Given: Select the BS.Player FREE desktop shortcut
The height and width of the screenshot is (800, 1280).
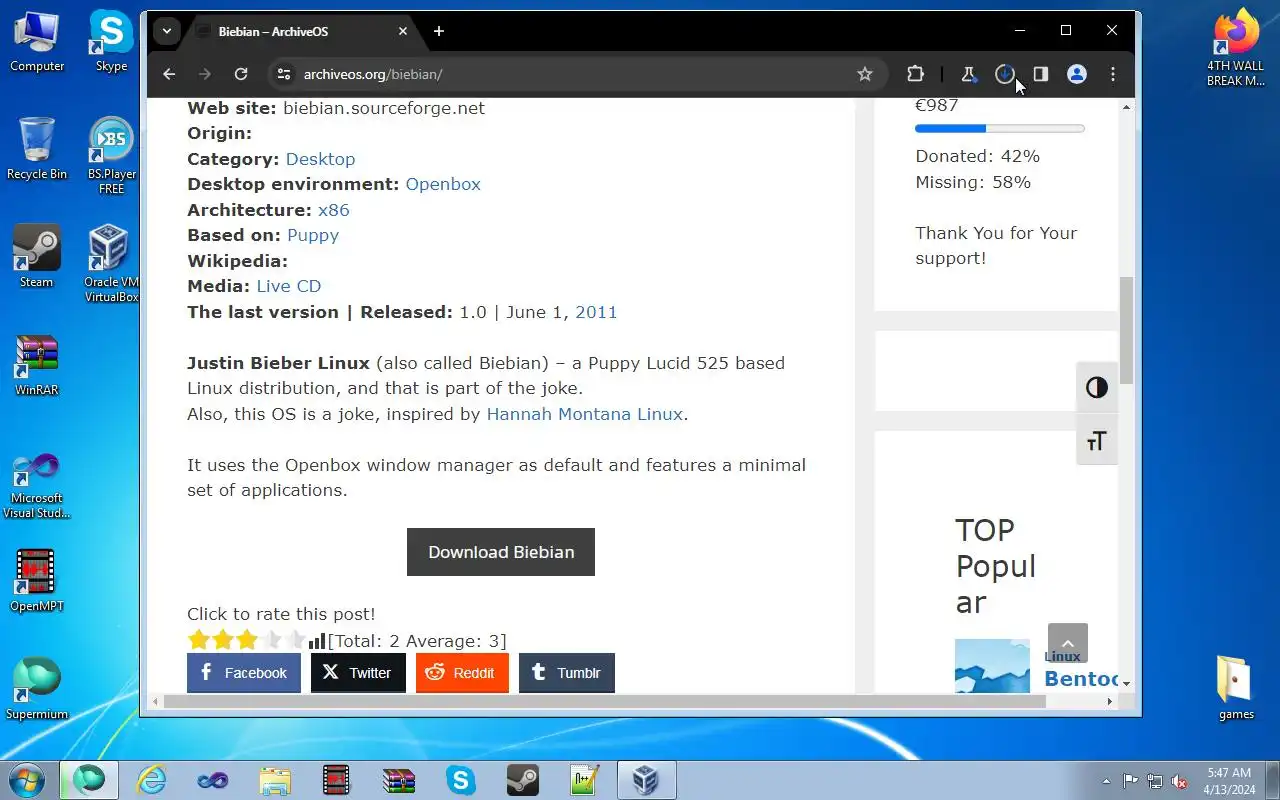Looking at the screenshot, I should pos(111,156).
